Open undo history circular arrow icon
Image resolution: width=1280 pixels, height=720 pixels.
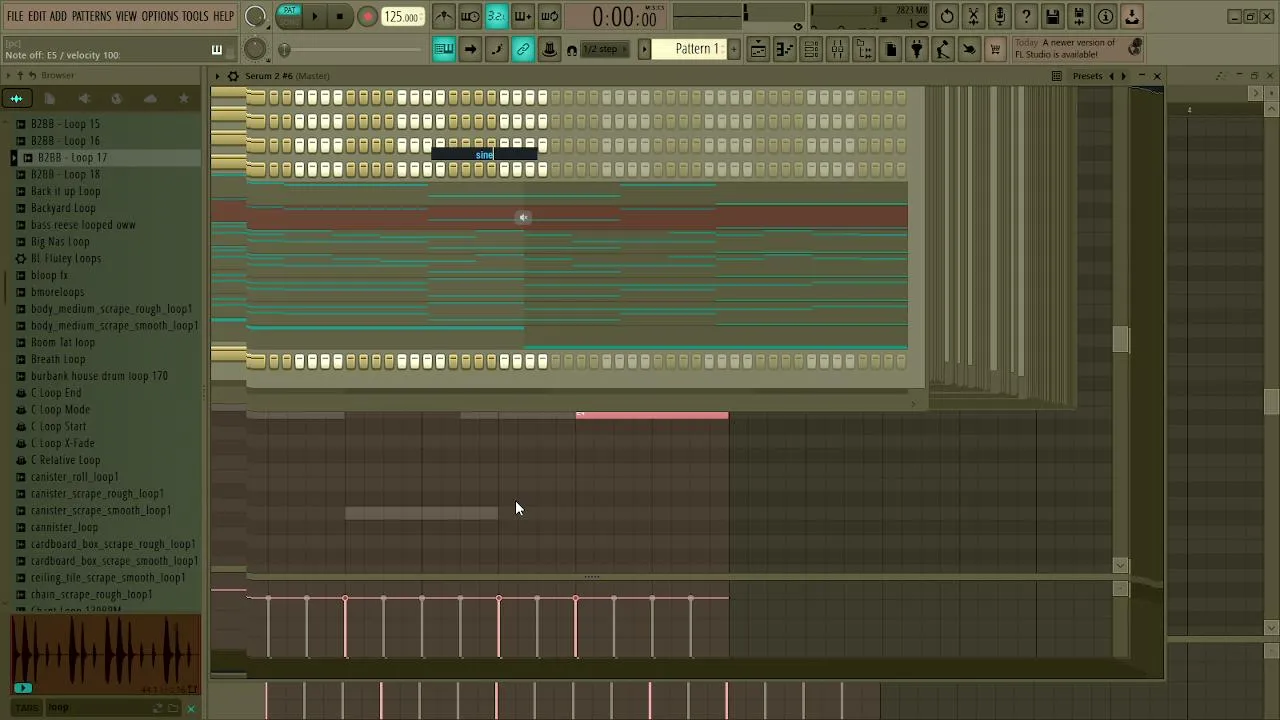(947, 16)
